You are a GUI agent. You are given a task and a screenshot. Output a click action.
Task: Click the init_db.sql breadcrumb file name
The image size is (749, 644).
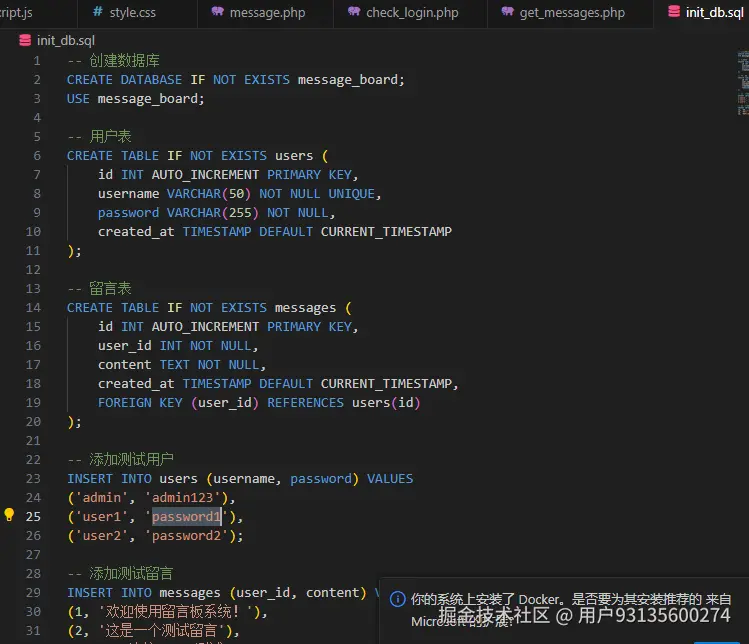tap(66, 41)
